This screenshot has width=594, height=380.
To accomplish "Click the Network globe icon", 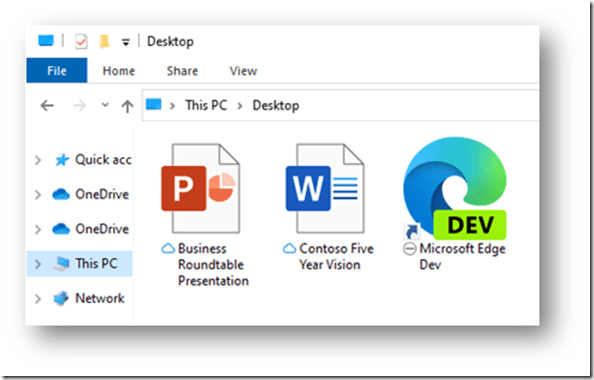I will point(61,298).
